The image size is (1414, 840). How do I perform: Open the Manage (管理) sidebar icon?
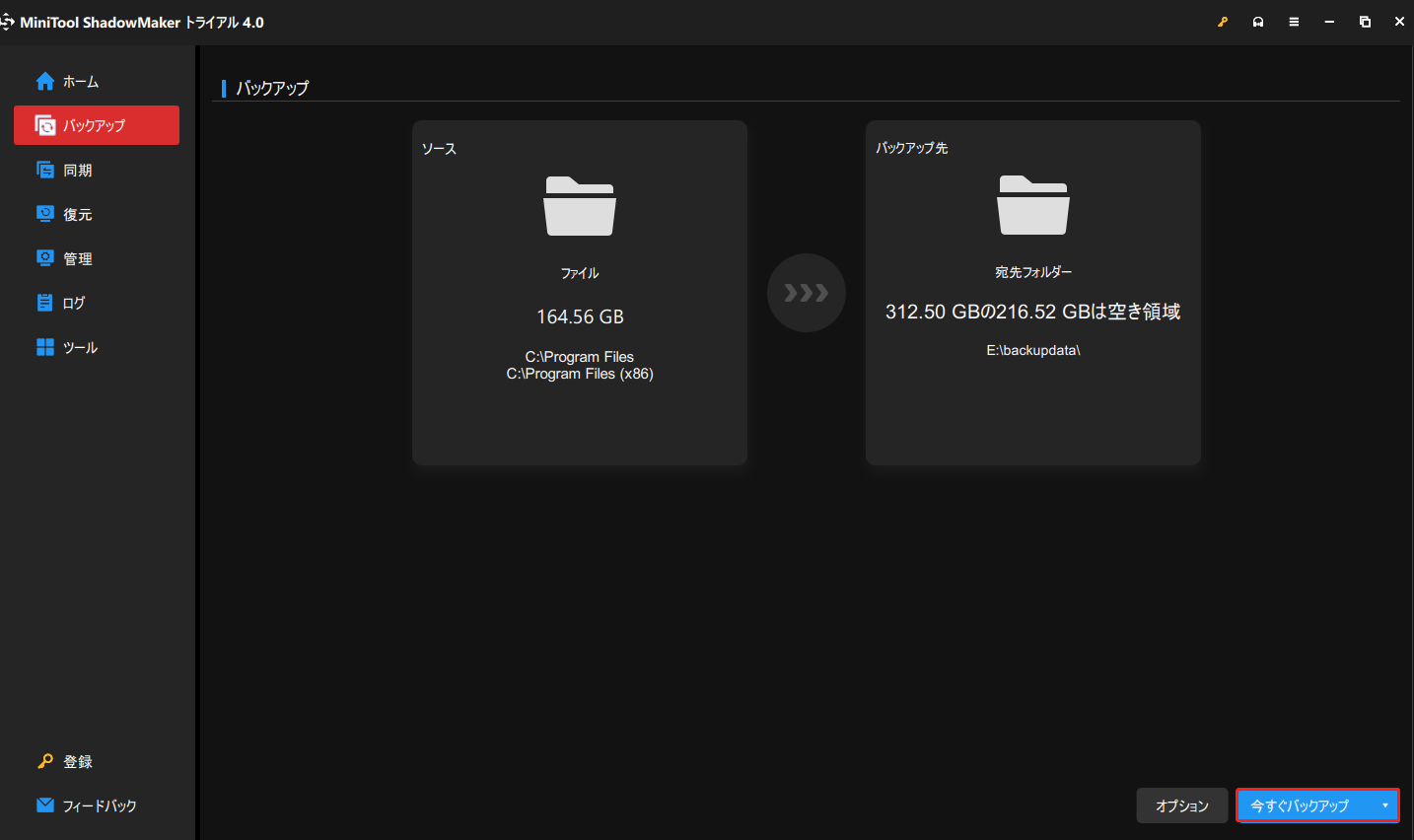coord(45,258)
